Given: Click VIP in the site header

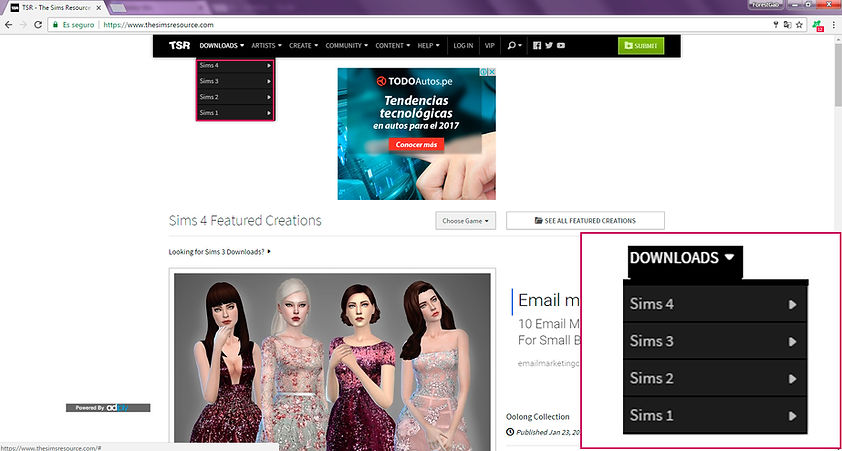Looking at the screenshot, I should click(x=490, y=46).
